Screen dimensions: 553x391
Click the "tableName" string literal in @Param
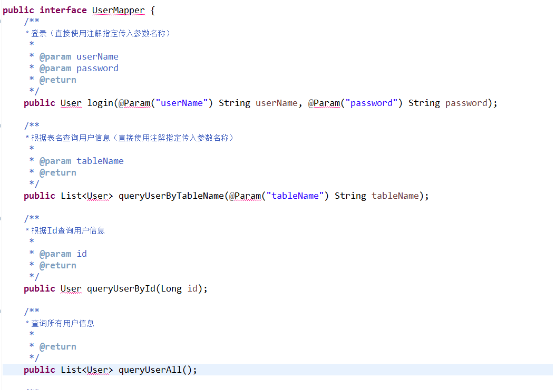pos(295,196)
